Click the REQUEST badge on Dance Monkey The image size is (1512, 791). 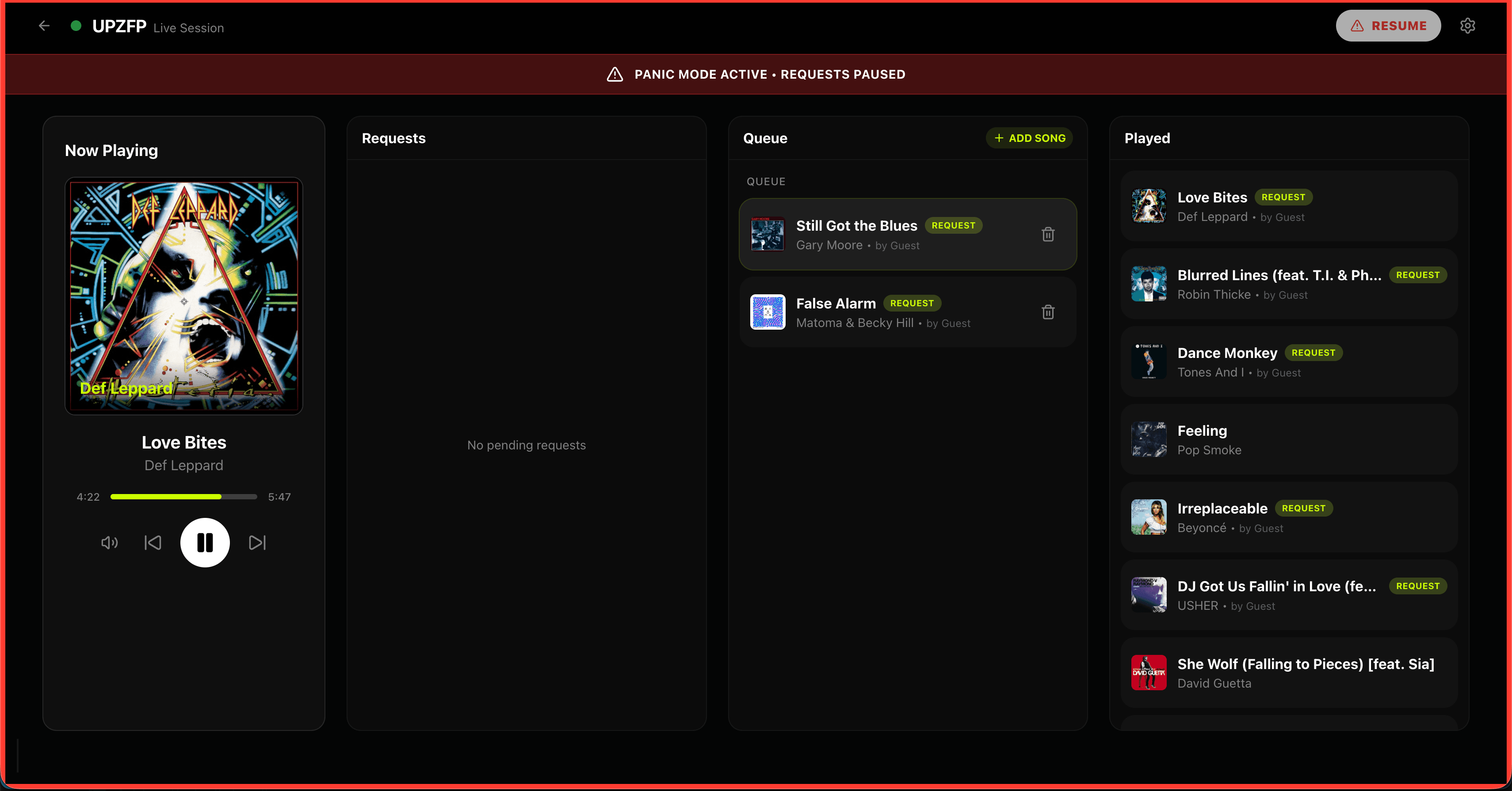click(x=1313, y=353)
